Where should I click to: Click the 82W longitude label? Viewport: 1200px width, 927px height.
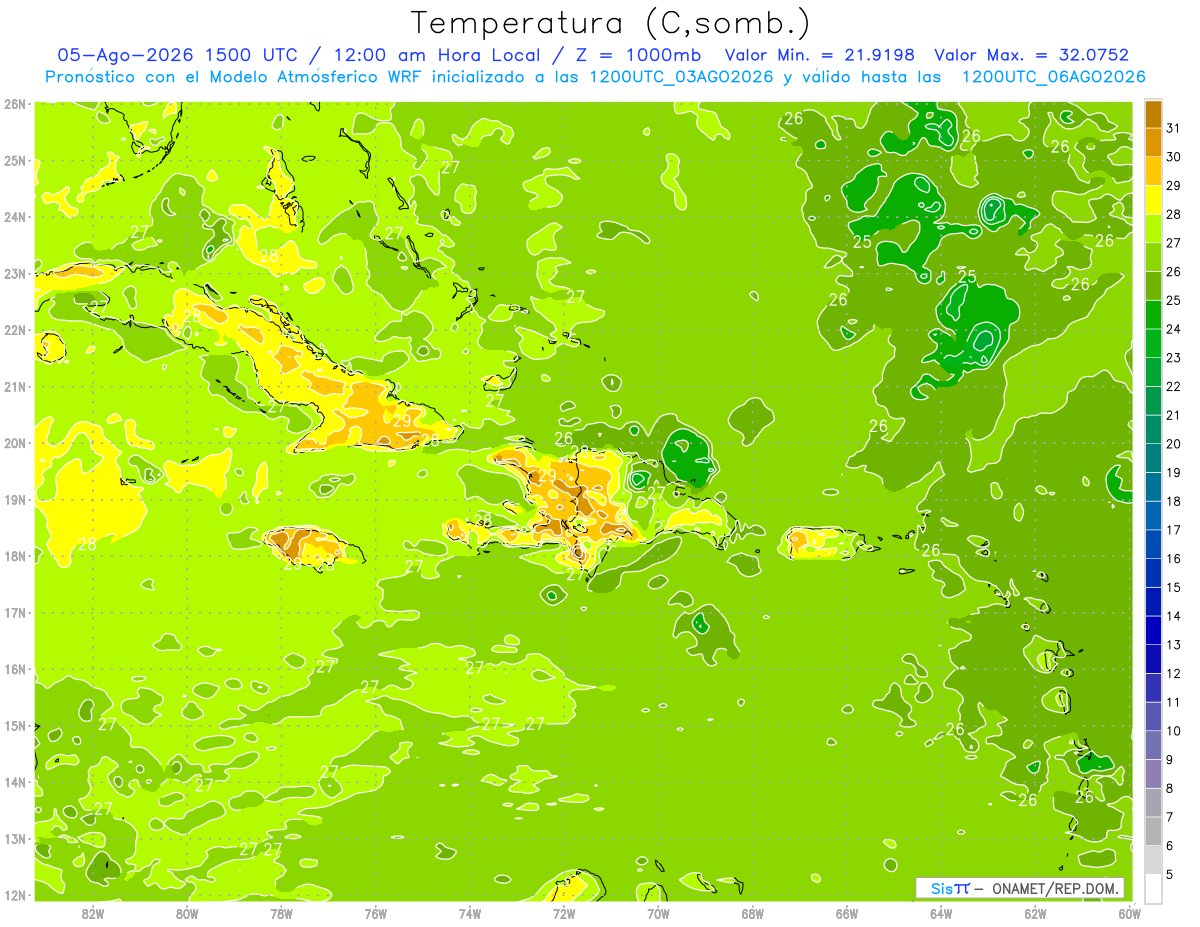tap(92, 914)
